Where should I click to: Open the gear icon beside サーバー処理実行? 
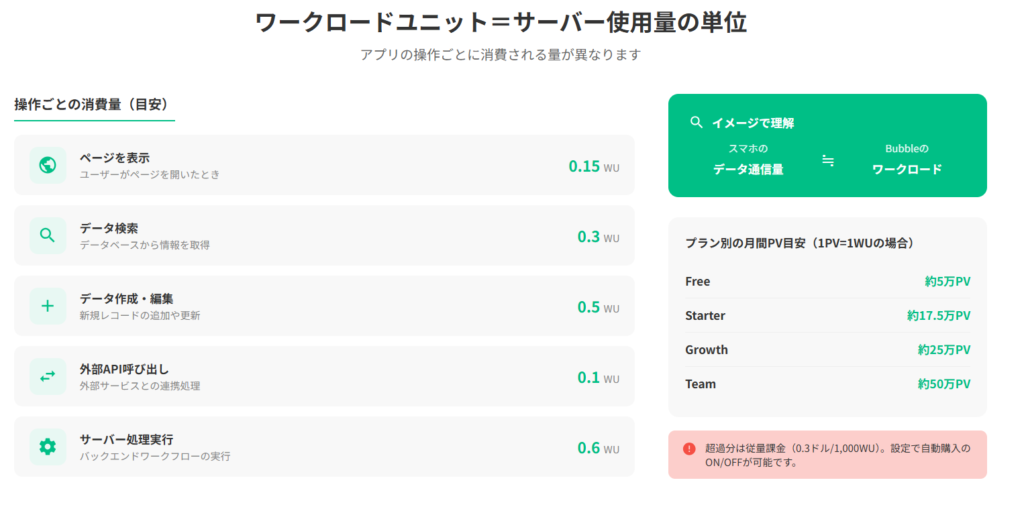click(x=47, y=447)
